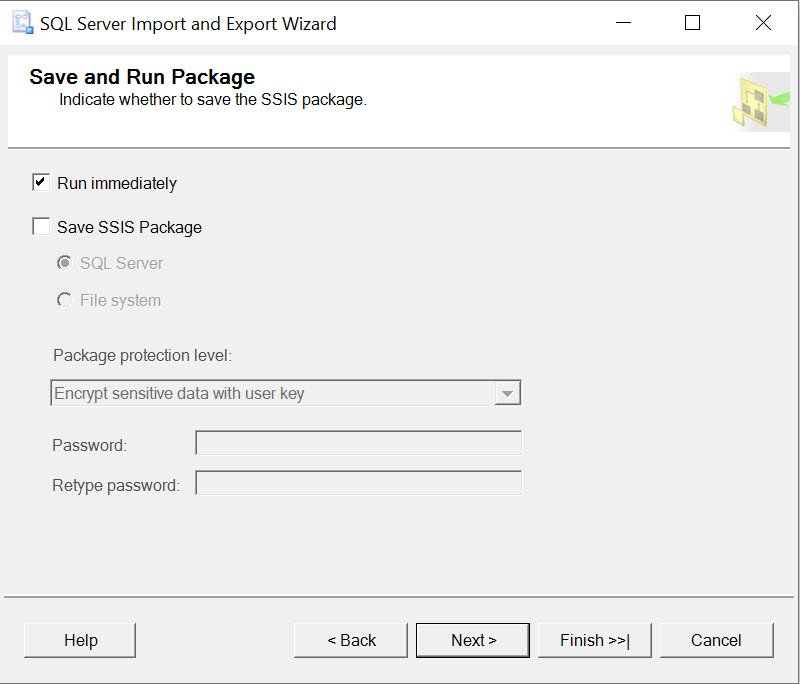Select the File system radio option

pos(64,300)
